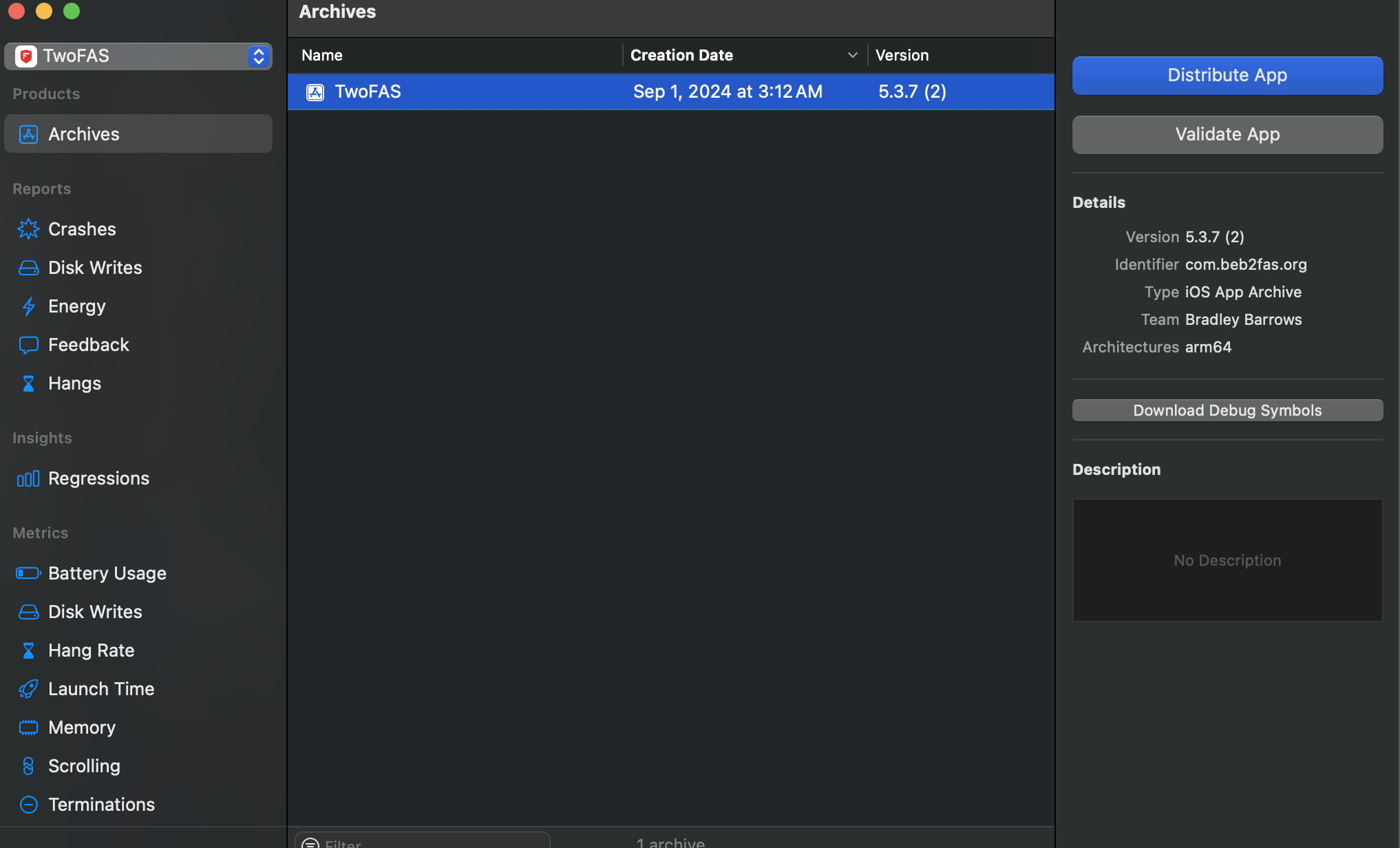
Task: Open Disk Writes under Reports
Action: pyautogui.click(x=138, y=267)
